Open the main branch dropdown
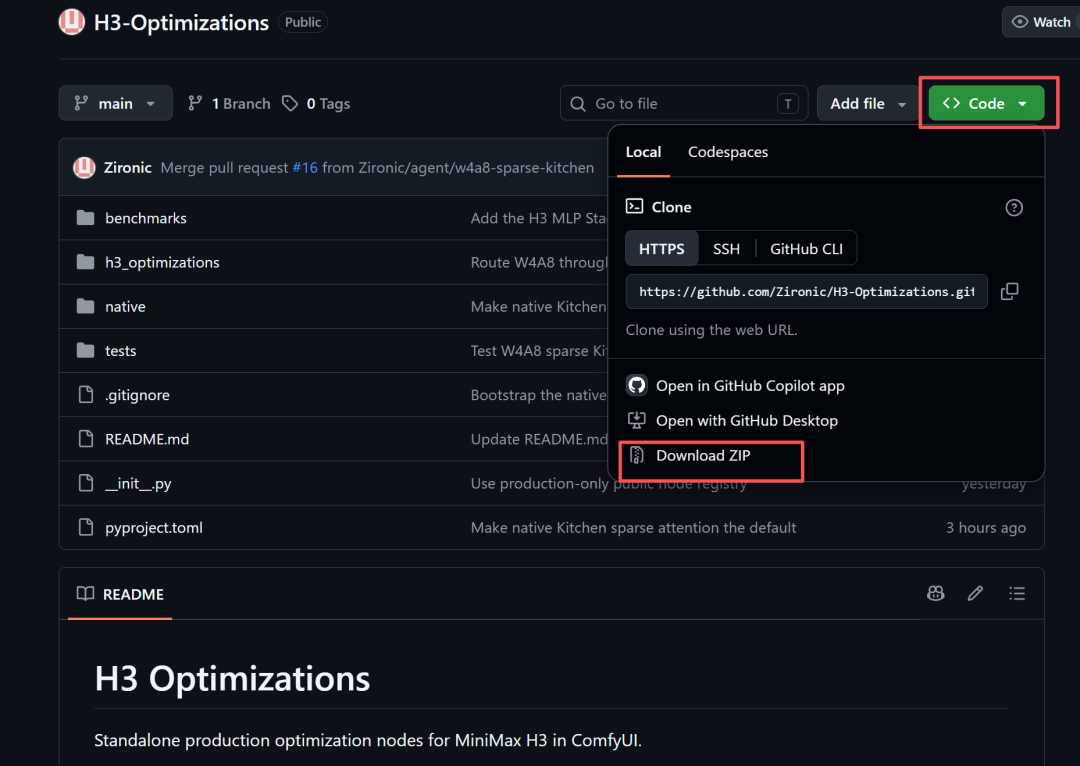The width and height of the screenshot is (1080, 766). (x=115, y=103)
